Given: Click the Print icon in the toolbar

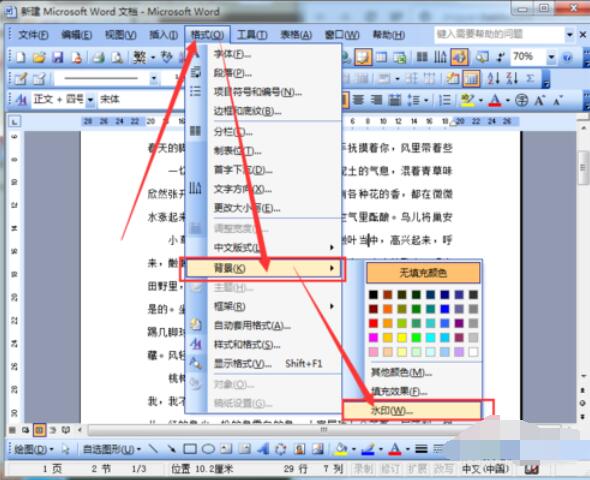Looking at the screenshot, I should [99, 57].
